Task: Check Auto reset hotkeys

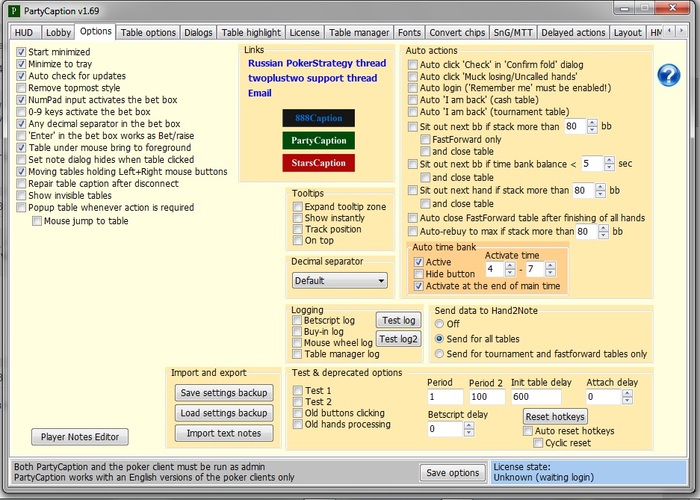Action: click(x=528, y=431)
